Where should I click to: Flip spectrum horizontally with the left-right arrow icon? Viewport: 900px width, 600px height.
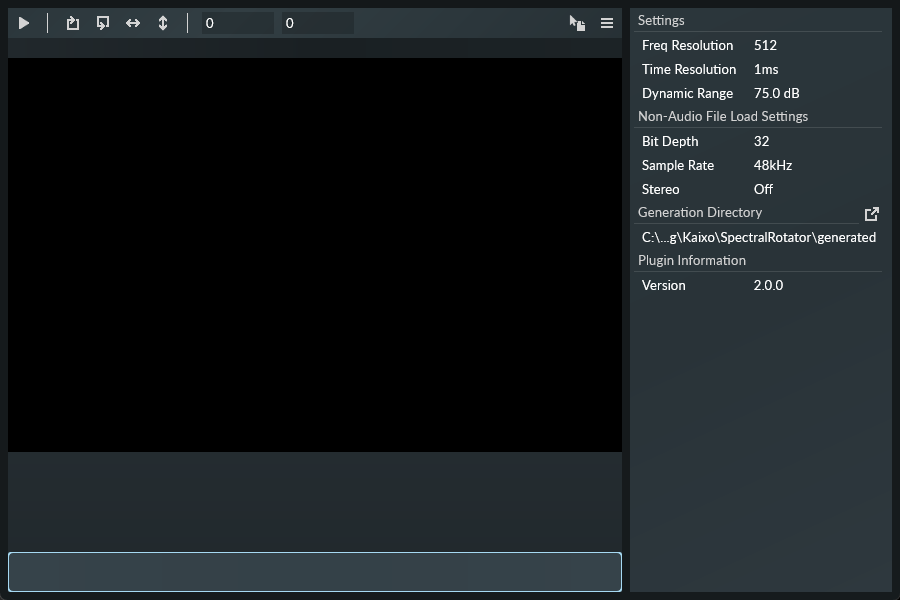pos(133,23)
